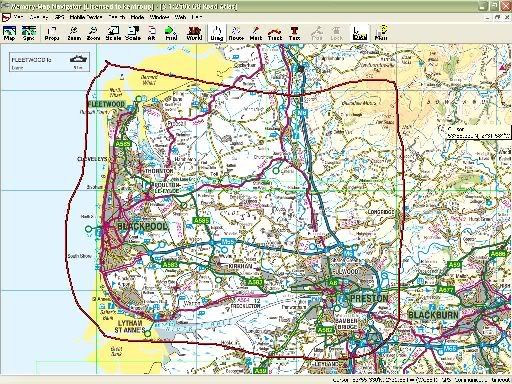The width and height of the screenshot is (512, 384).
Task: Switch to the World map view icon
Action: 194,33
